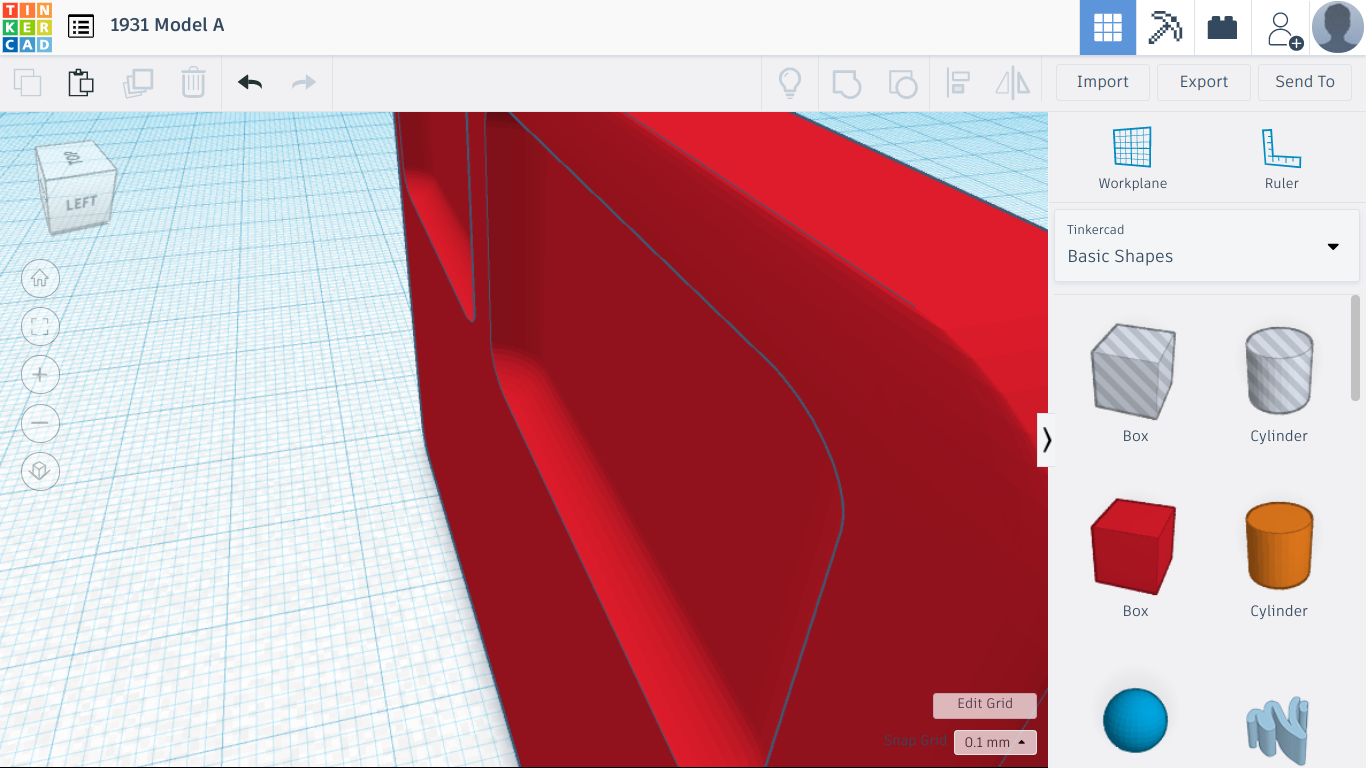This screenshot has width=1366, height=768.
Task: Open the Align tool
Action: [958, 83]
